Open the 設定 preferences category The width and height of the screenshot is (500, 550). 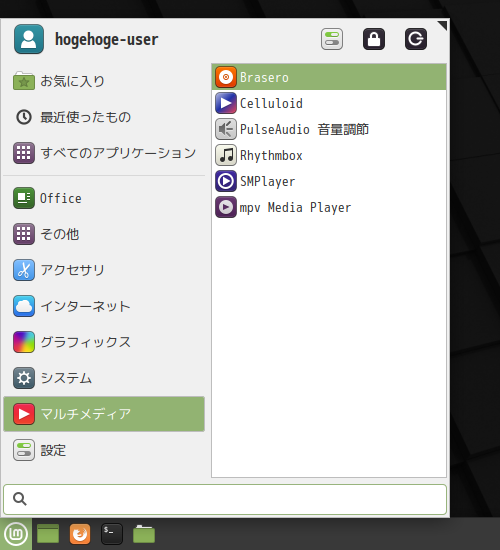tap(104, 450)
